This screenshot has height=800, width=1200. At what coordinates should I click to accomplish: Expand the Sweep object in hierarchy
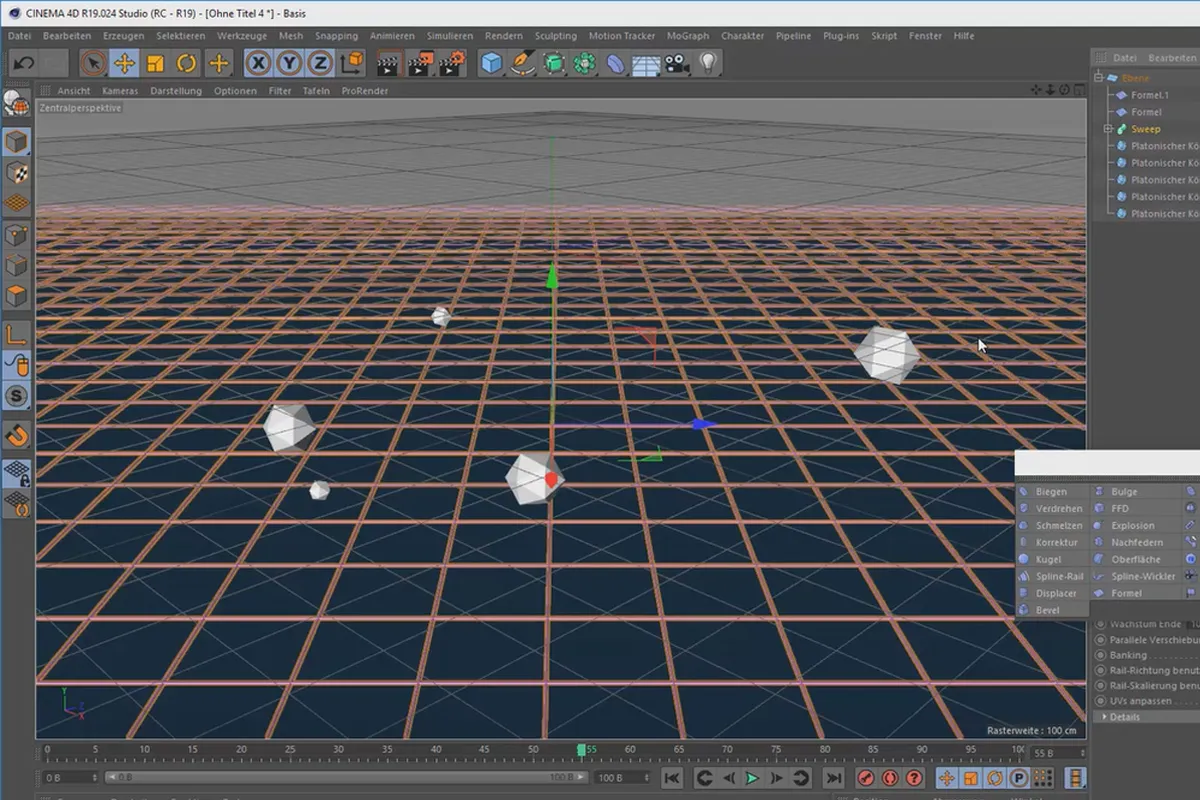click(1108, 129)
